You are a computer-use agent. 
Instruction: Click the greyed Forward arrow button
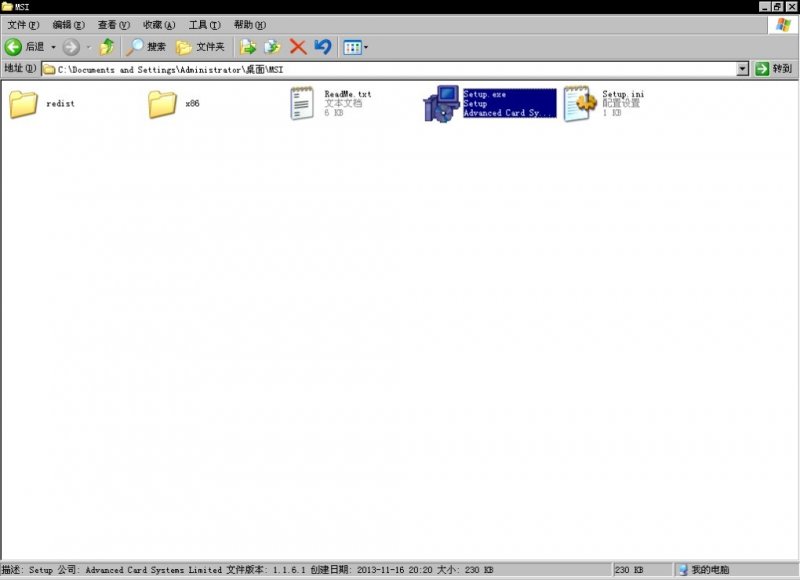click(x=71, y=47)
